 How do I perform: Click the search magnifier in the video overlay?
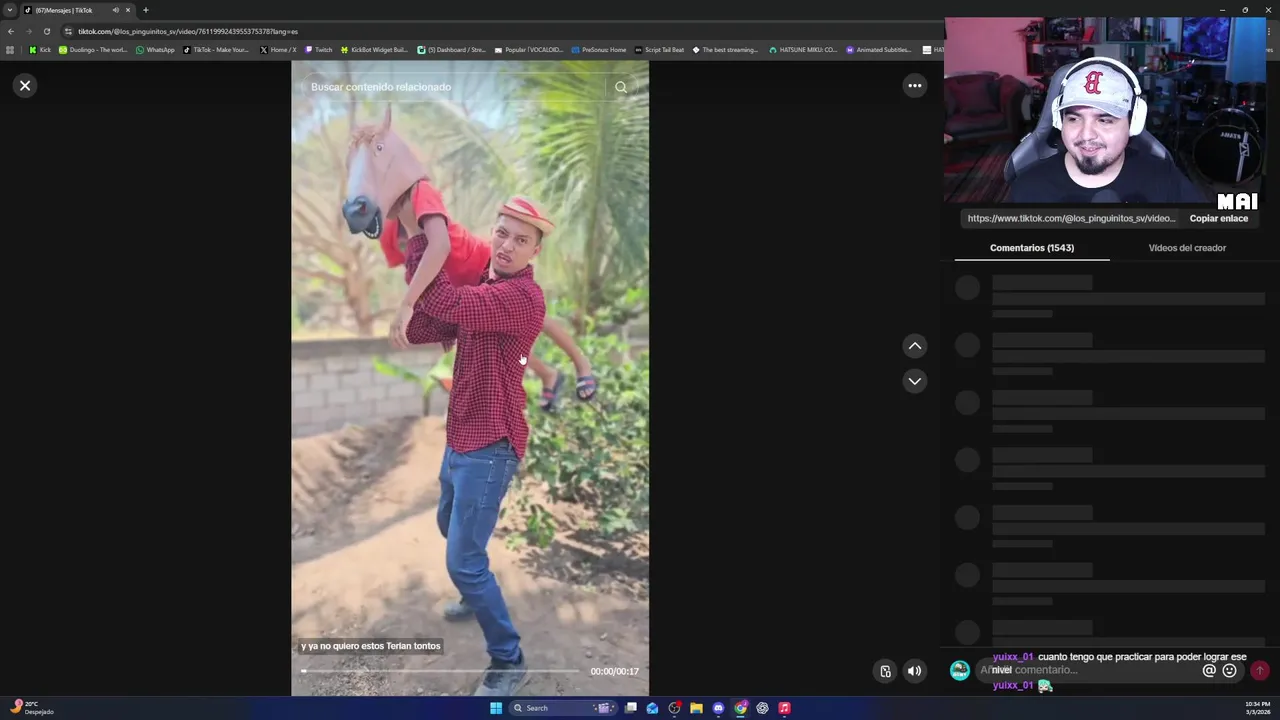coord(621,87)
